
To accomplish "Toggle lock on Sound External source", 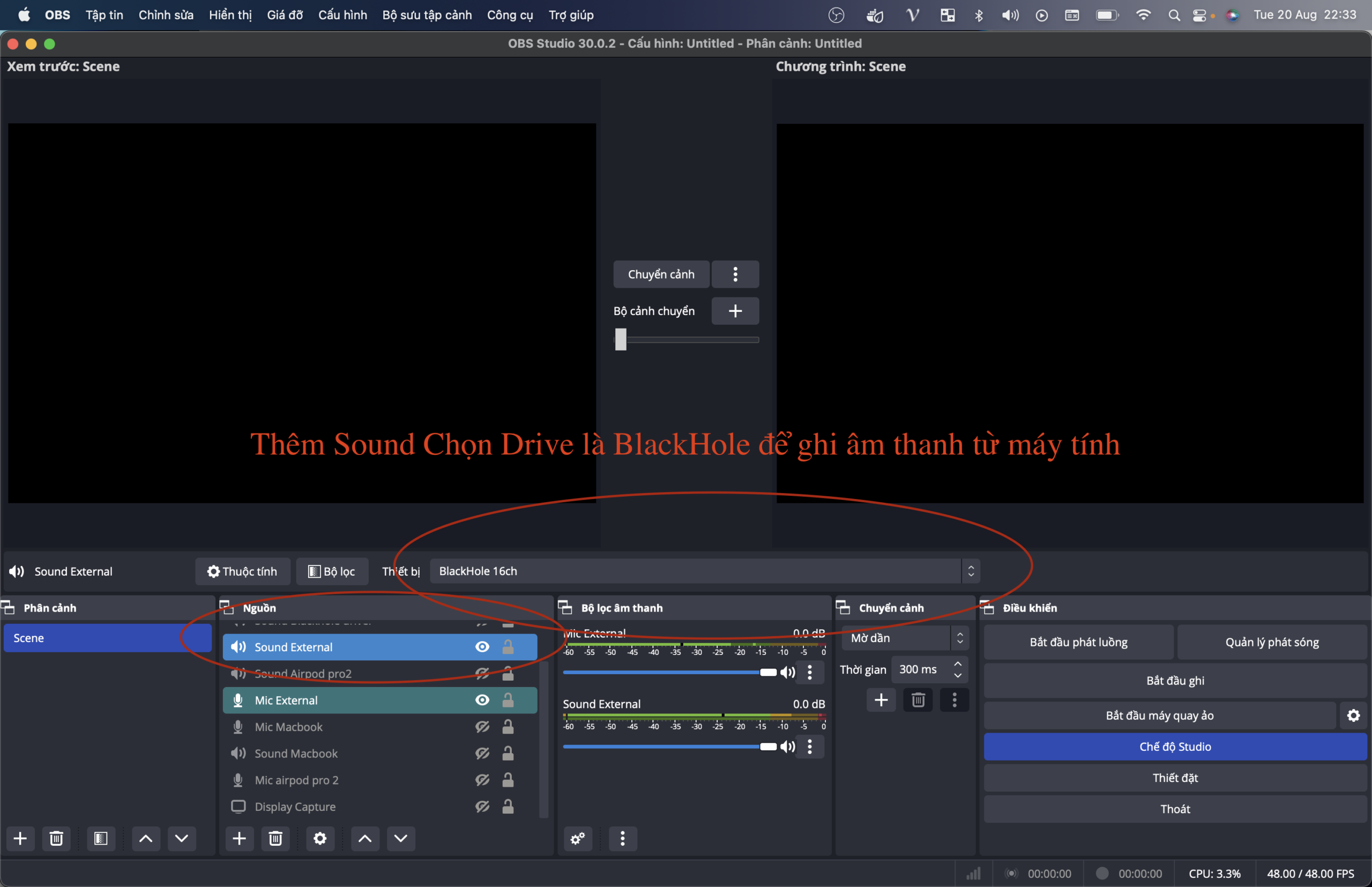I will click(x=508, y=647).
